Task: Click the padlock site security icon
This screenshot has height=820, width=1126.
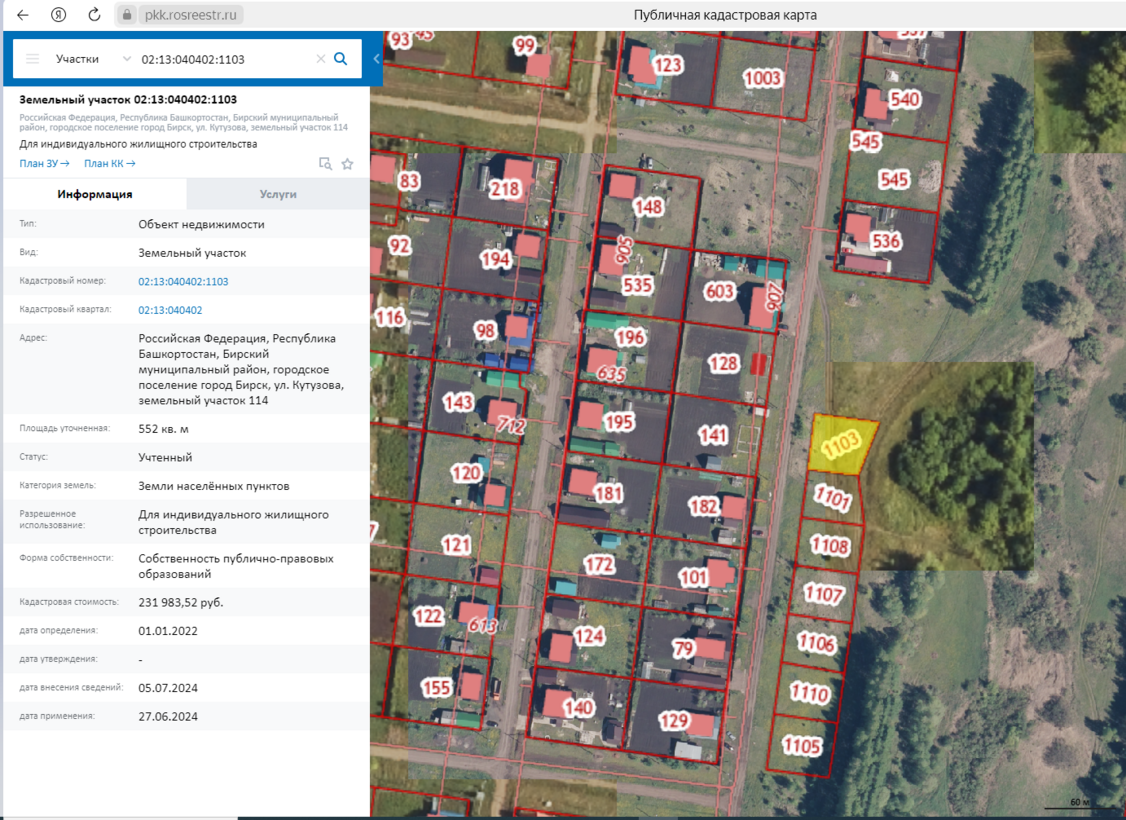Action: (127, 15)
